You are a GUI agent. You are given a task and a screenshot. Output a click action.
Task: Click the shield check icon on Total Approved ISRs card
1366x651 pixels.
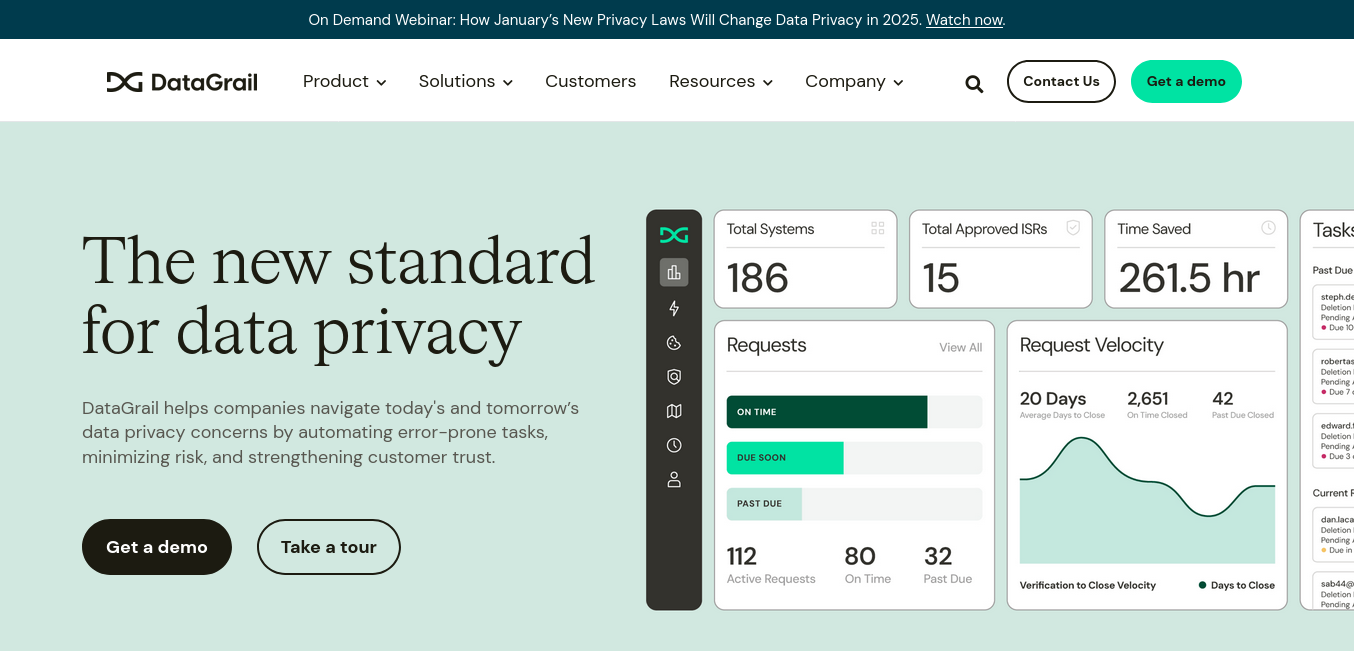tap(1073, 228)
